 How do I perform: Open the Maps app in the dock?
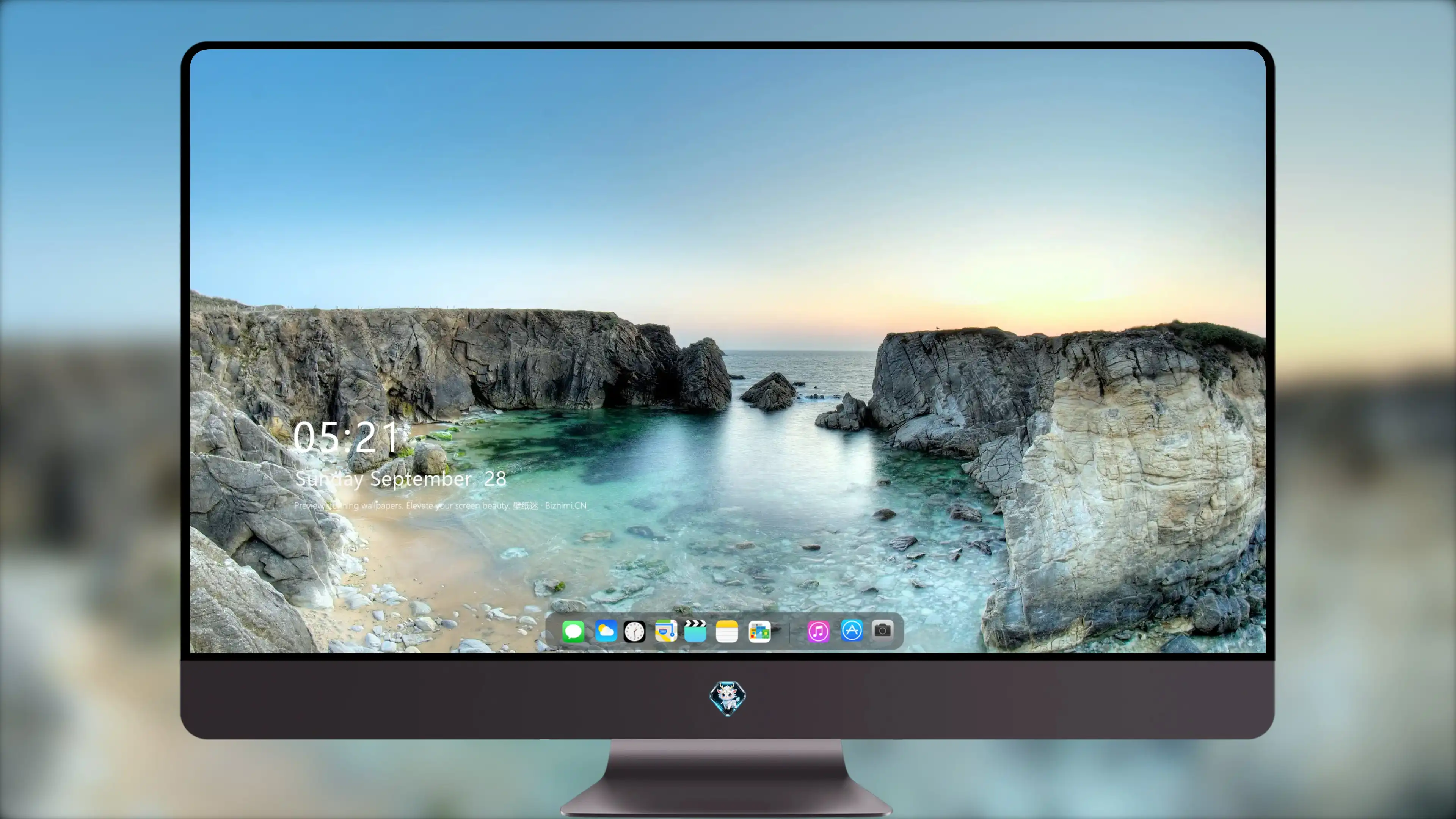coord(666,631)
